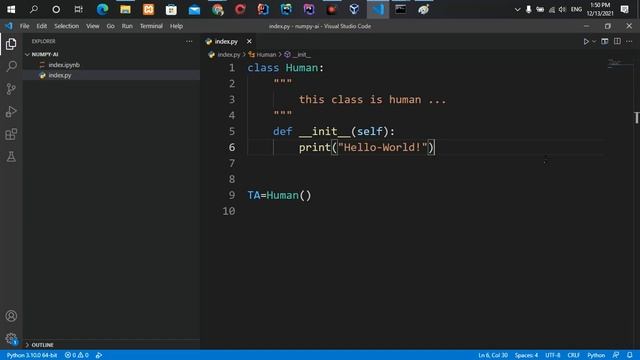The image size is (640, 360).
Task: Open Windows Action Center notifications
Action: [624, 9]
